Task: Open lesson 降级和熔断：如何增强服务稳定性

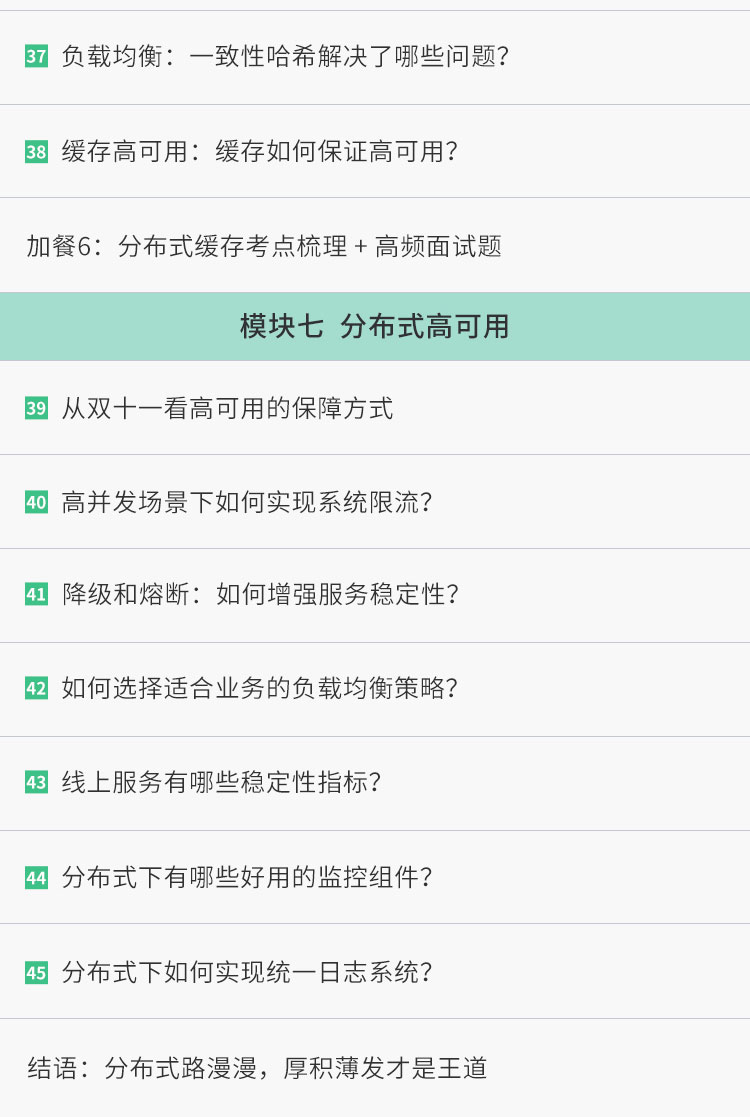Action: (x=375, y=596)
